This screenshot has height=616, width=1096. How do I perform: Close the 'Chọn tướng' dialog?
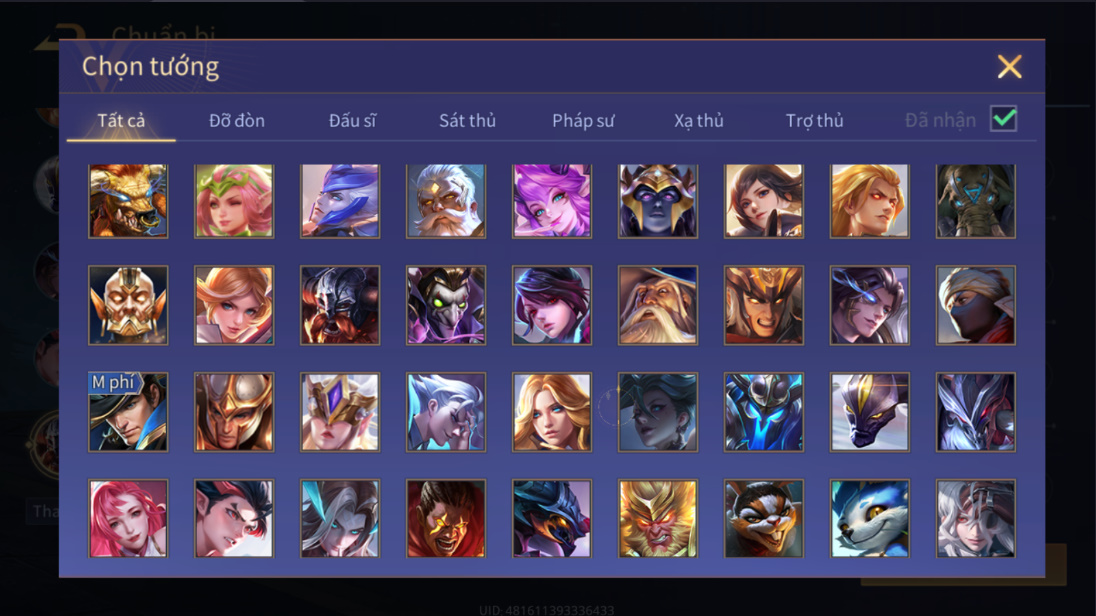click(1009, 66)
